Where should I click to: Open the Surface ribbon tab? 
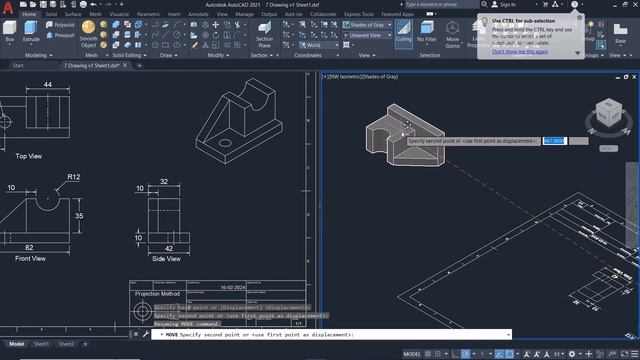[73, 14]
